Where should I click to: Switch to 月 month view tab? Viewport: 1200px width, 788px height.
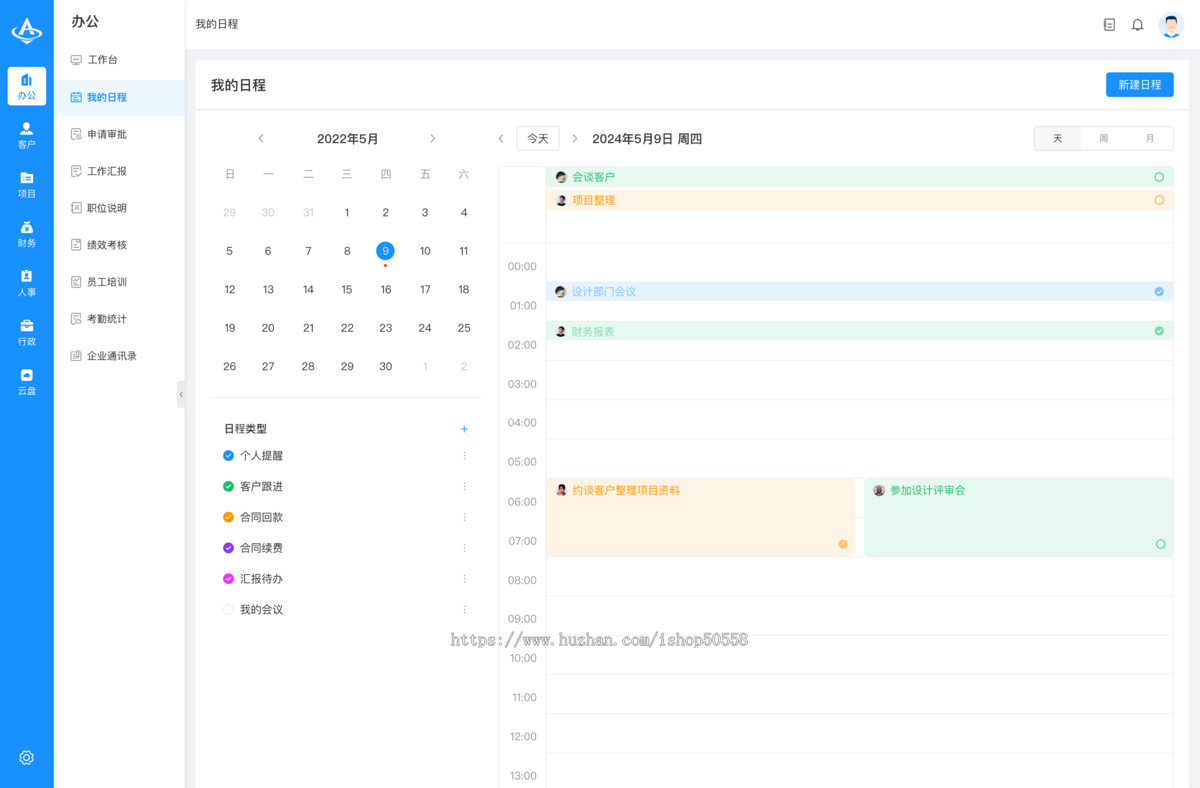[x=1150, y=139]
